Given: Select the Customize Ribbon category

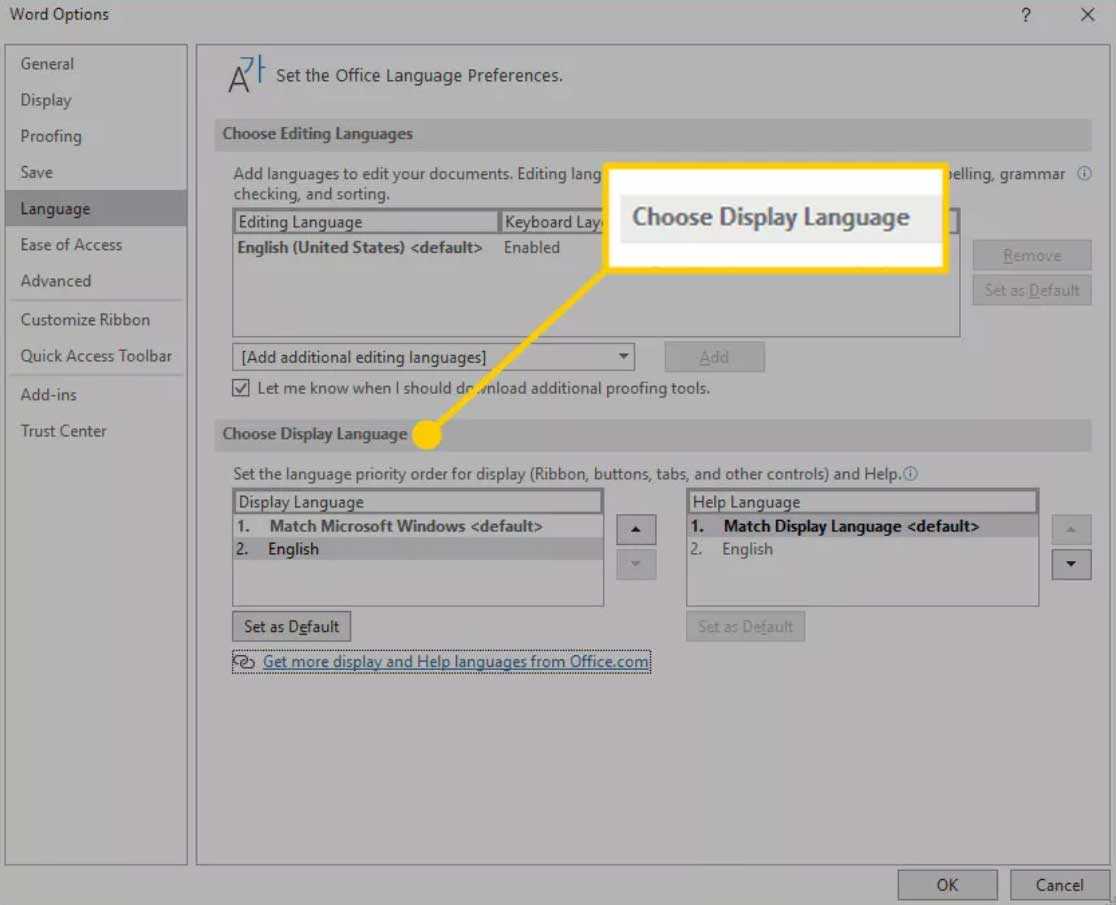Looking at the screenshot, I should click(x=85, y=320).
